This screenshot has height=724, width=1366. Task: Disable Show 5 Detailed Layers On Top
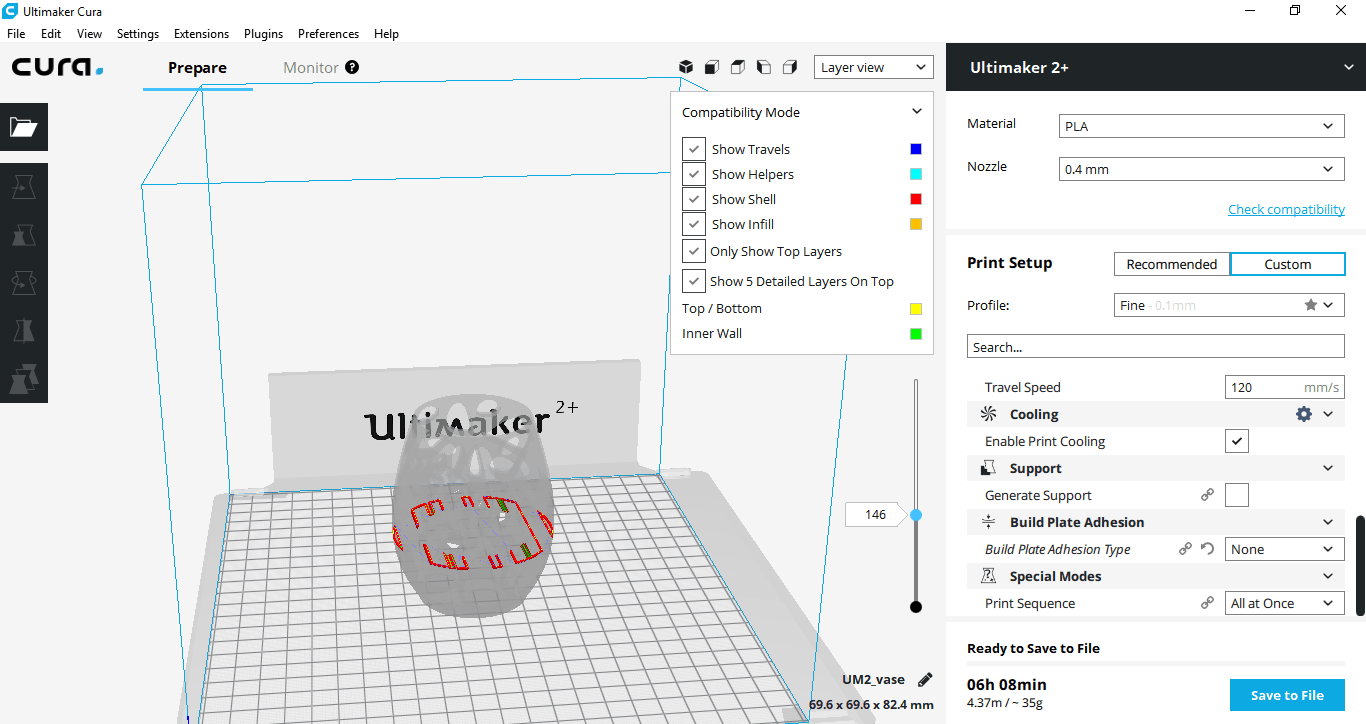click(x=694, y=281)
